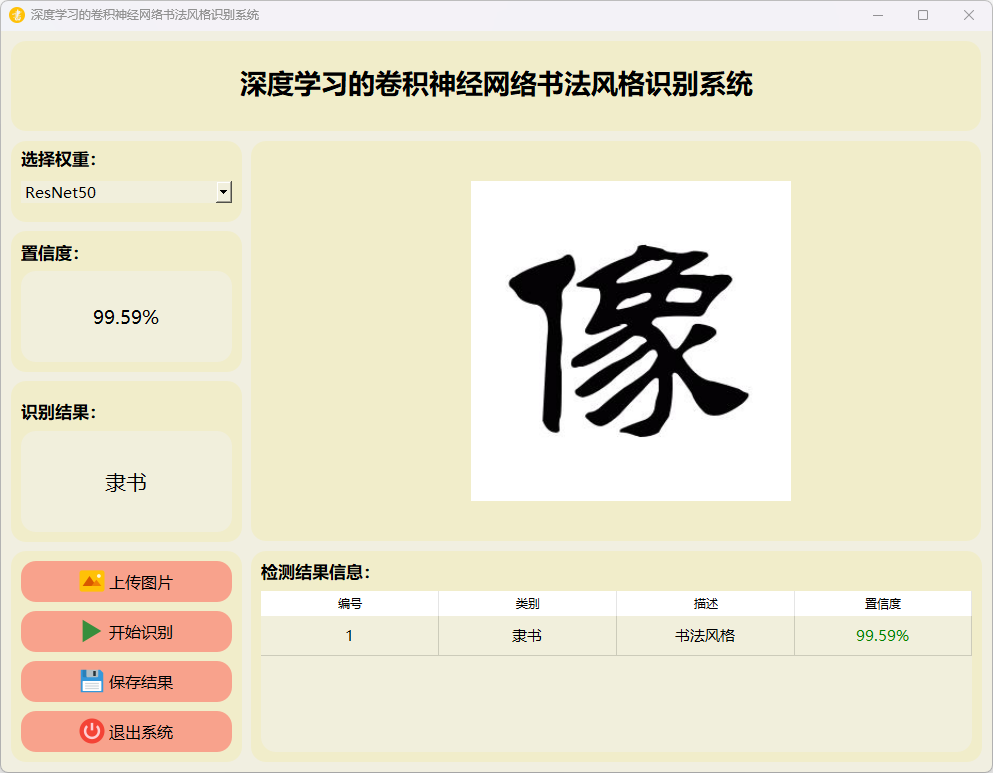Click the blue floppy disk save icon
The height and width of the screenshot is (773, 993).
click(92, 681)
